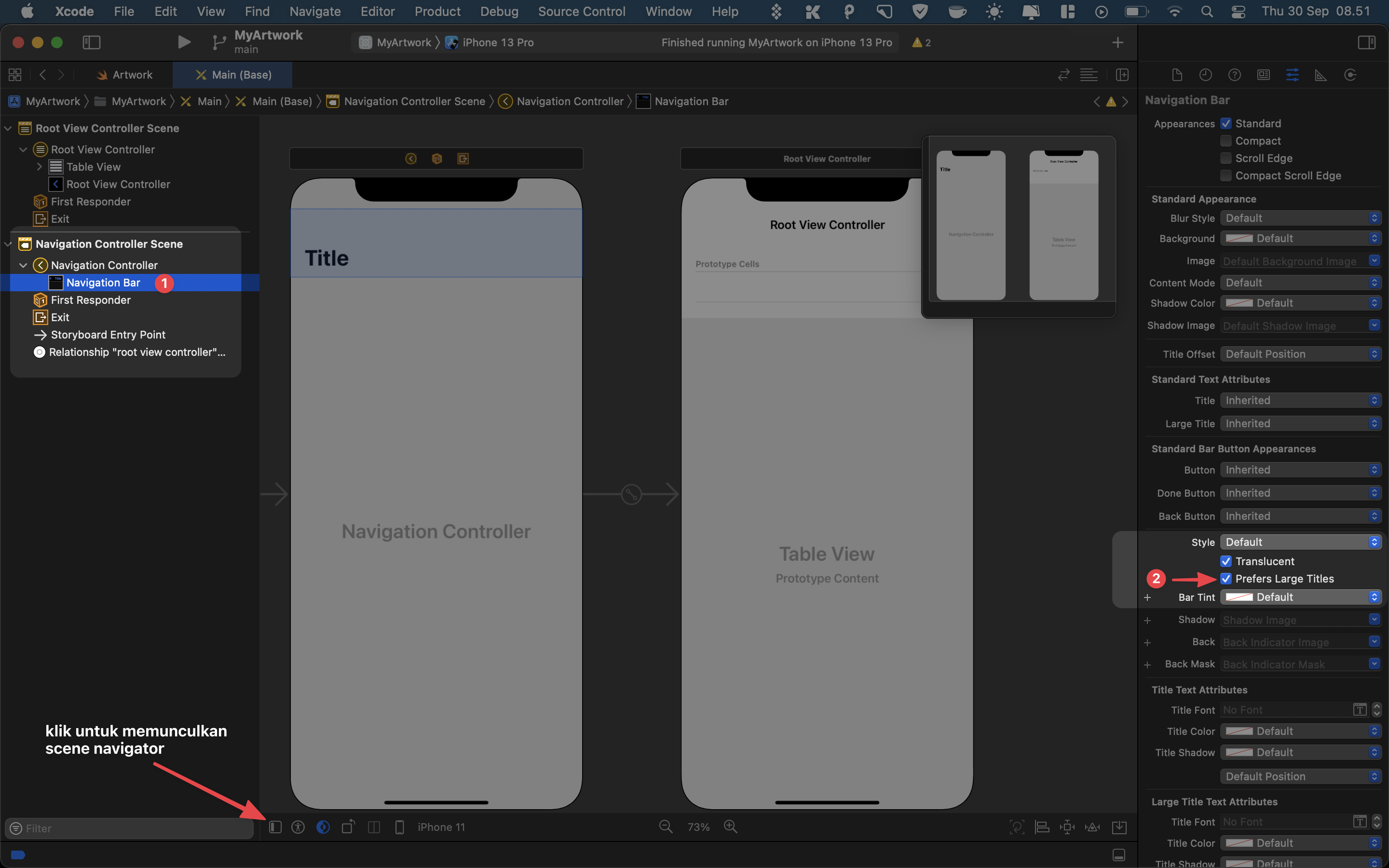The image size is (1389, 868).
Task: Enable the Compact appearance checkbox
Action: [1226, 141]
